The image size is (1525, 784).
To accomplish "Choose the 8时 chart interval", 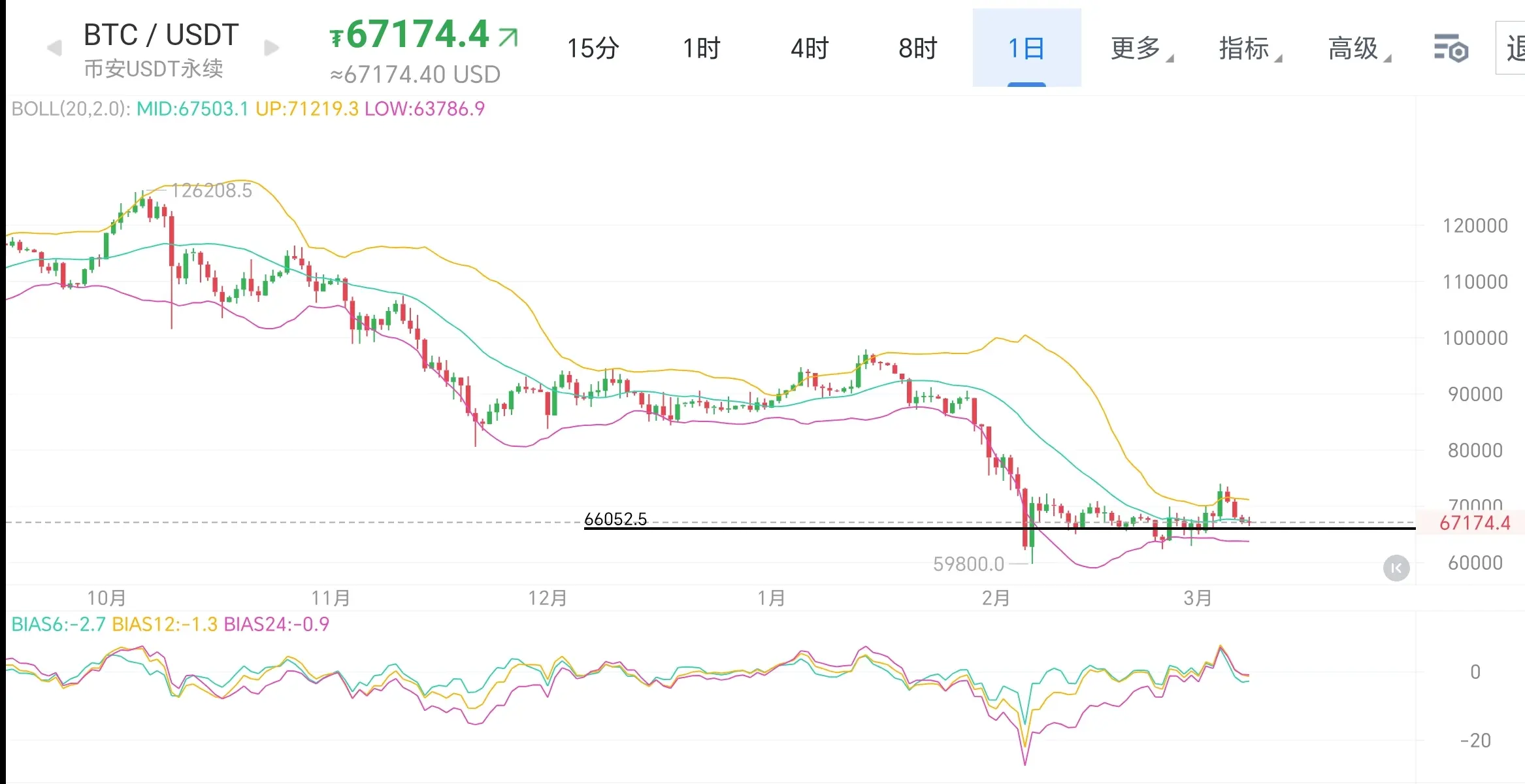I will click(x=917, y=48).
